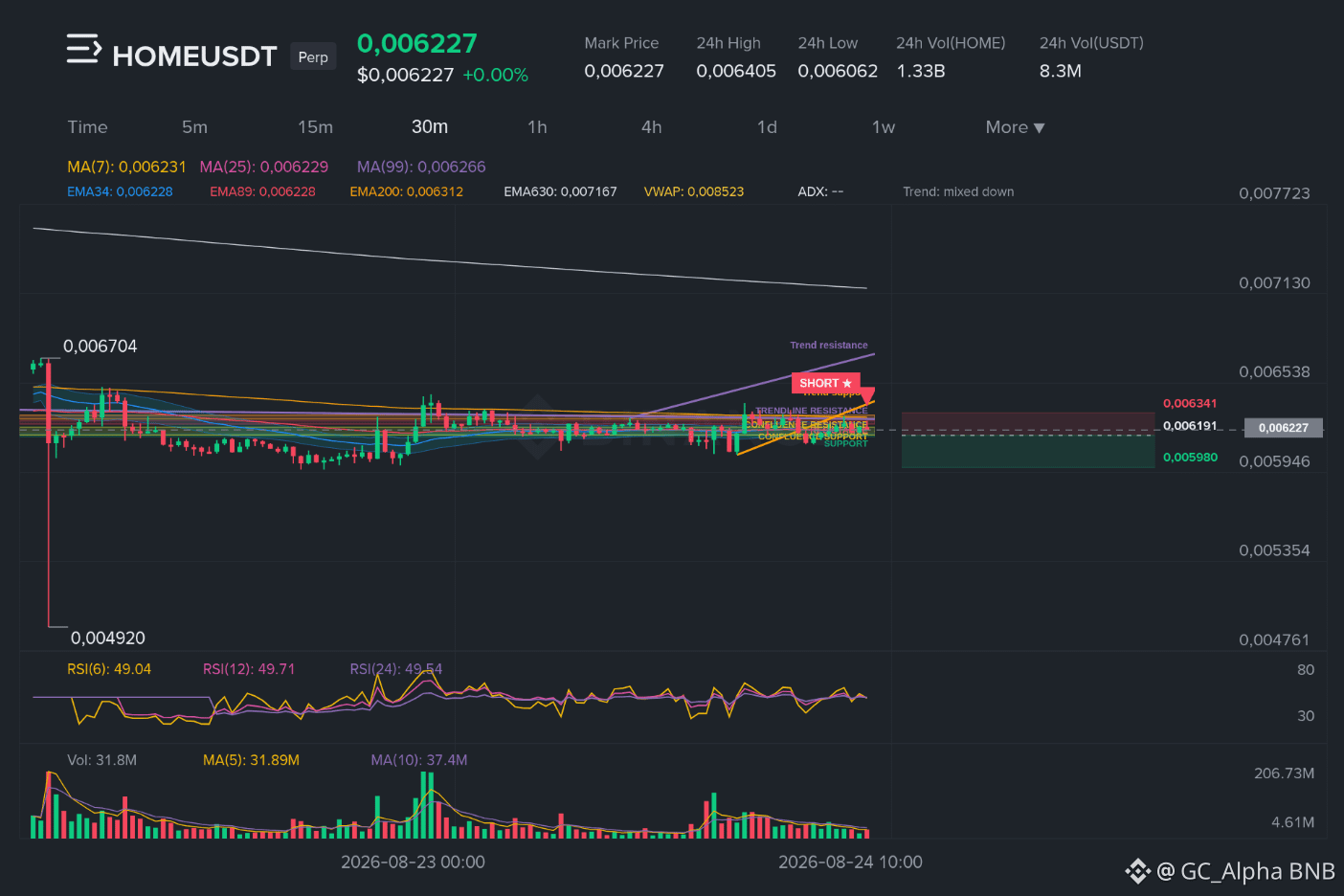This screenshot has height=896, width=1344.
Task: Select the 30m interval tab
Action: coord(430,127)
